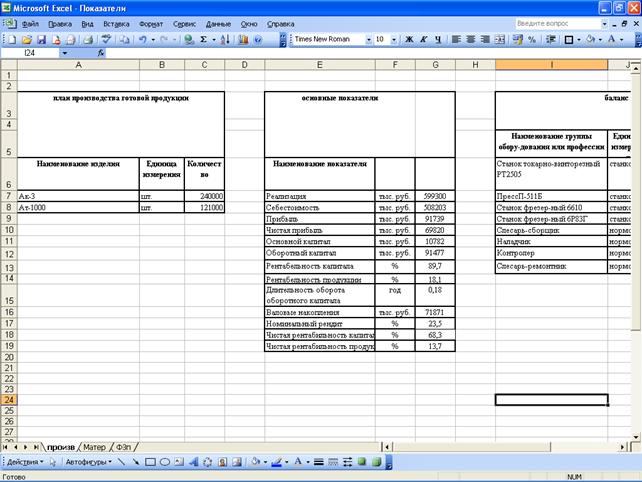Create a new workbook with New icon

click(13, 39)
